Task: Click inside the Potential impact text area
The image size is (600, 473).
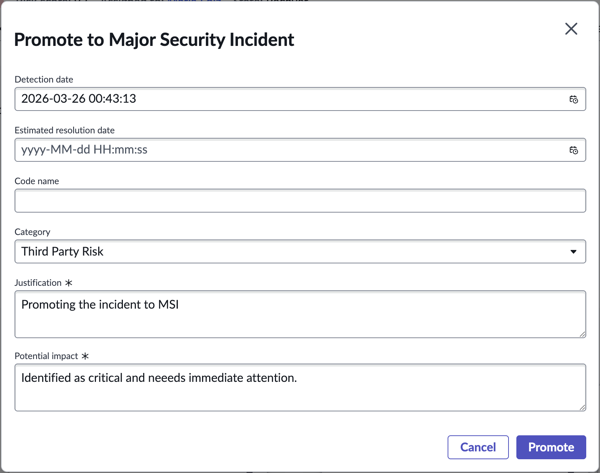Action: point(300,387)
